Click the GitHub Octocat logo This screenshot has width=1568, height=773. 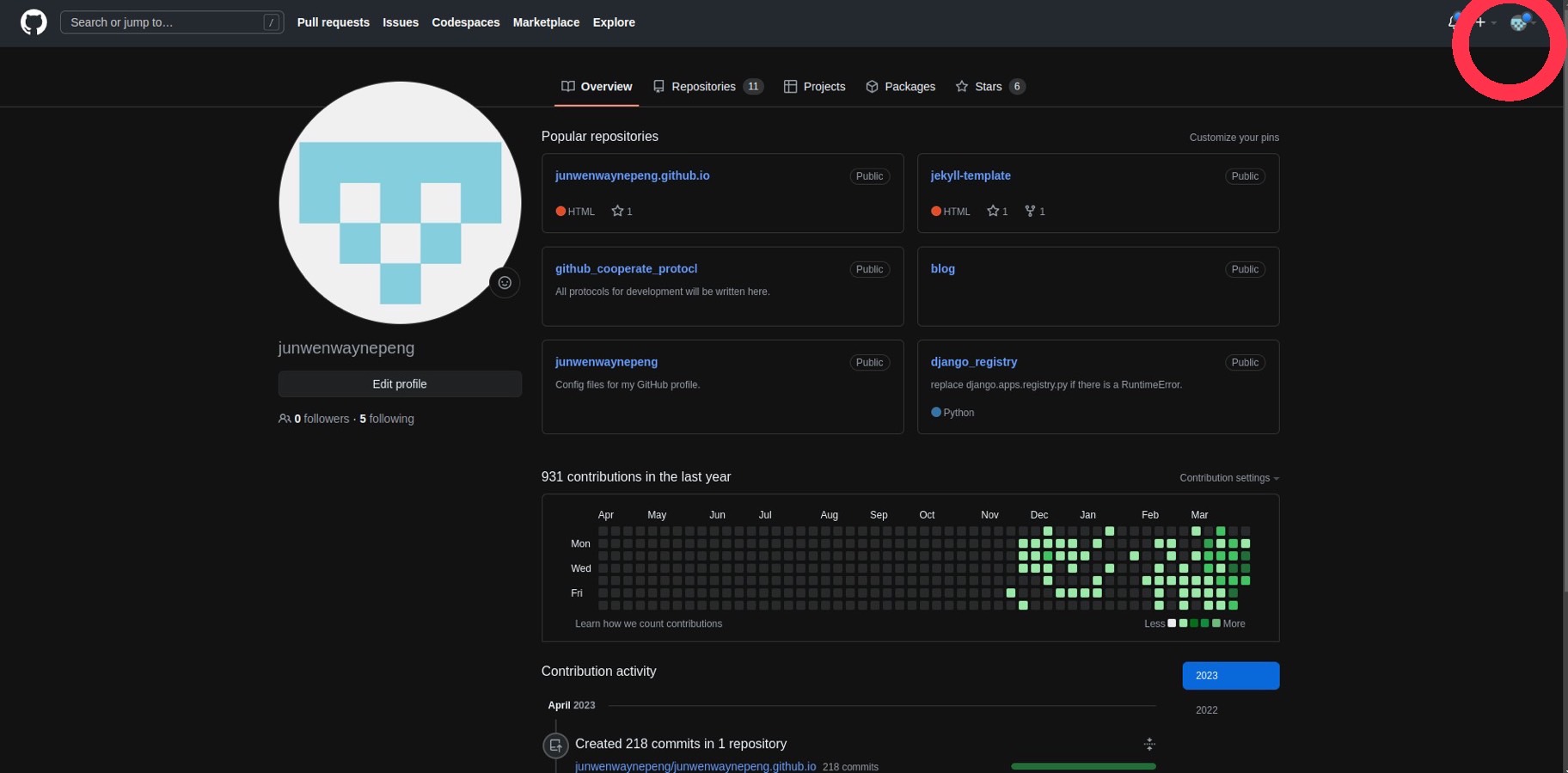coord(34,22)
